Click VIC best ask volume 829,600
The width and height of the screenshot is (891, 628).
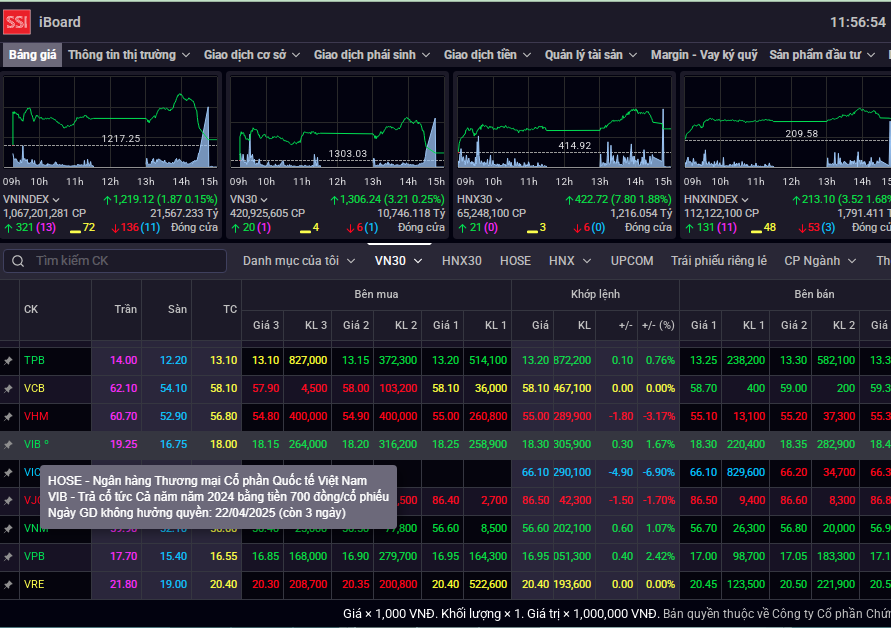[746, 472]
